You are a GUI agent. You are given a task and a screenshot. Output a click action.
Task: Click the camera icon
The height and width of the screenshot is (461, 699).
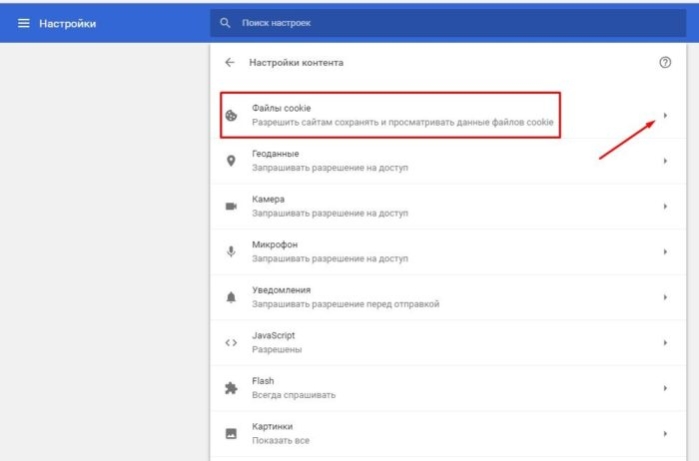pyautogui.click(x=231, y=206)
